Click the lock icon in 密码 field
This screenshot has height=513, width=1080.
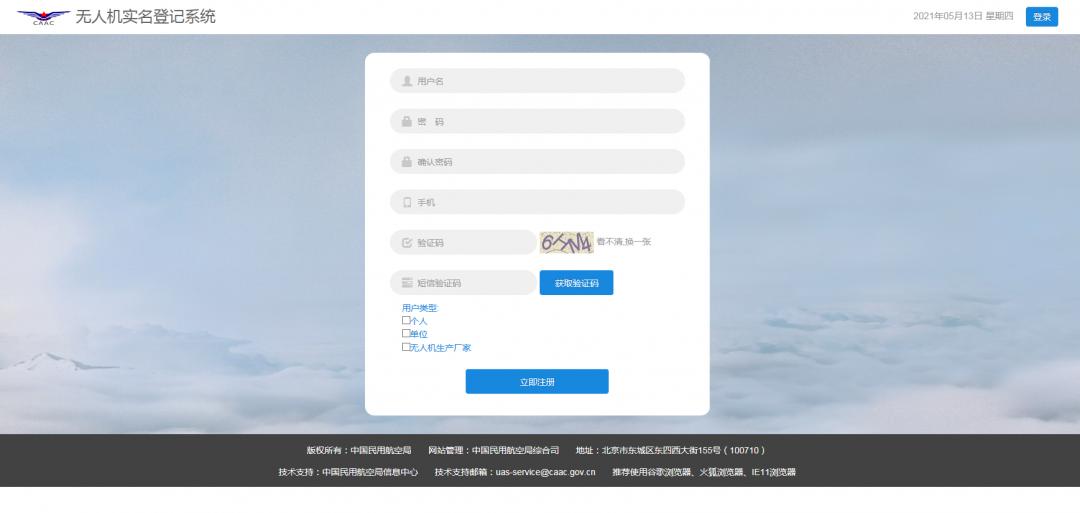click(x=407, y=121)
